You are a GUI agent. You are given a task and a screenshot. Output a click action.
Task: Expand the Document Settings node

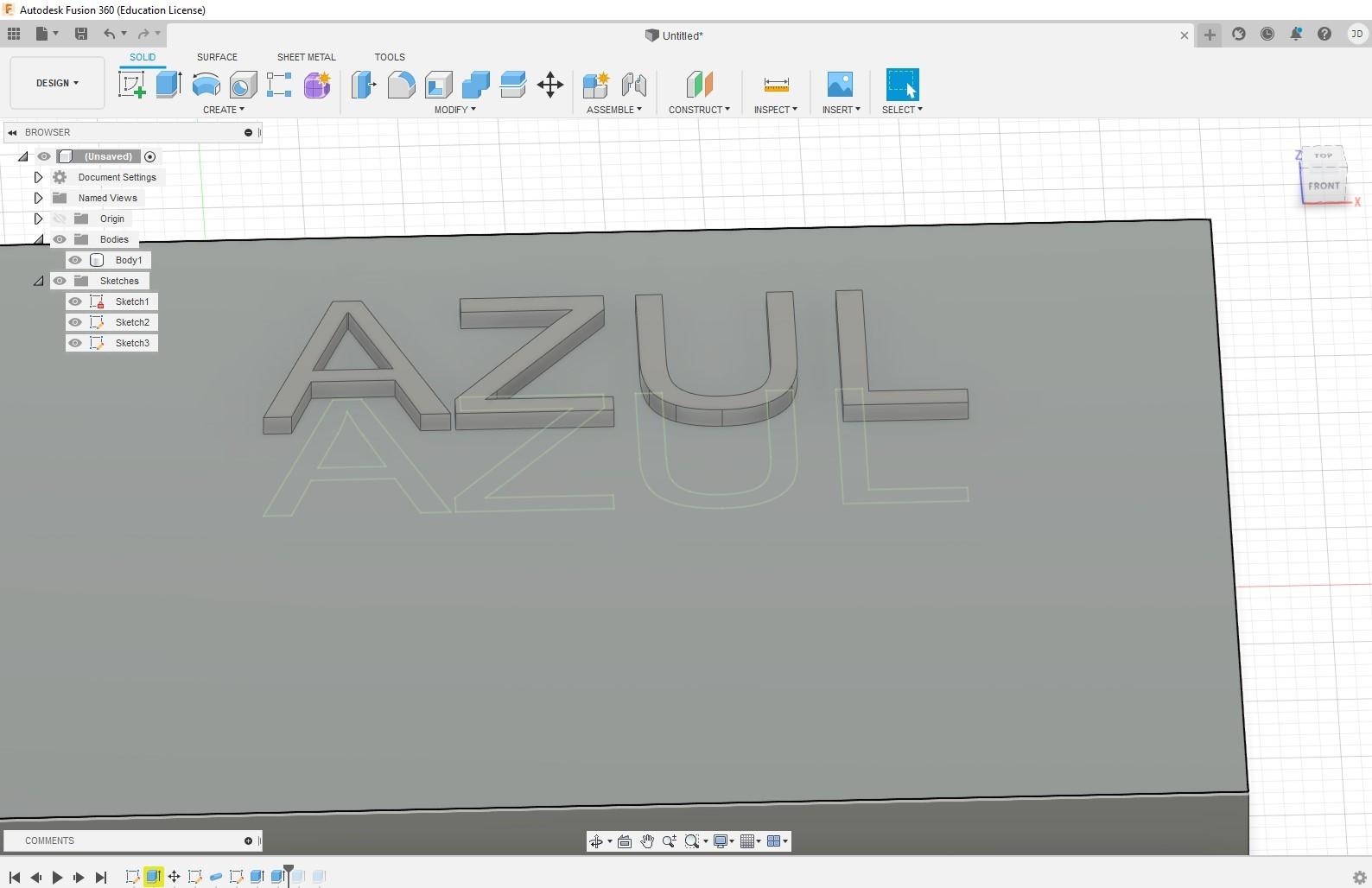tap(38, 177)
